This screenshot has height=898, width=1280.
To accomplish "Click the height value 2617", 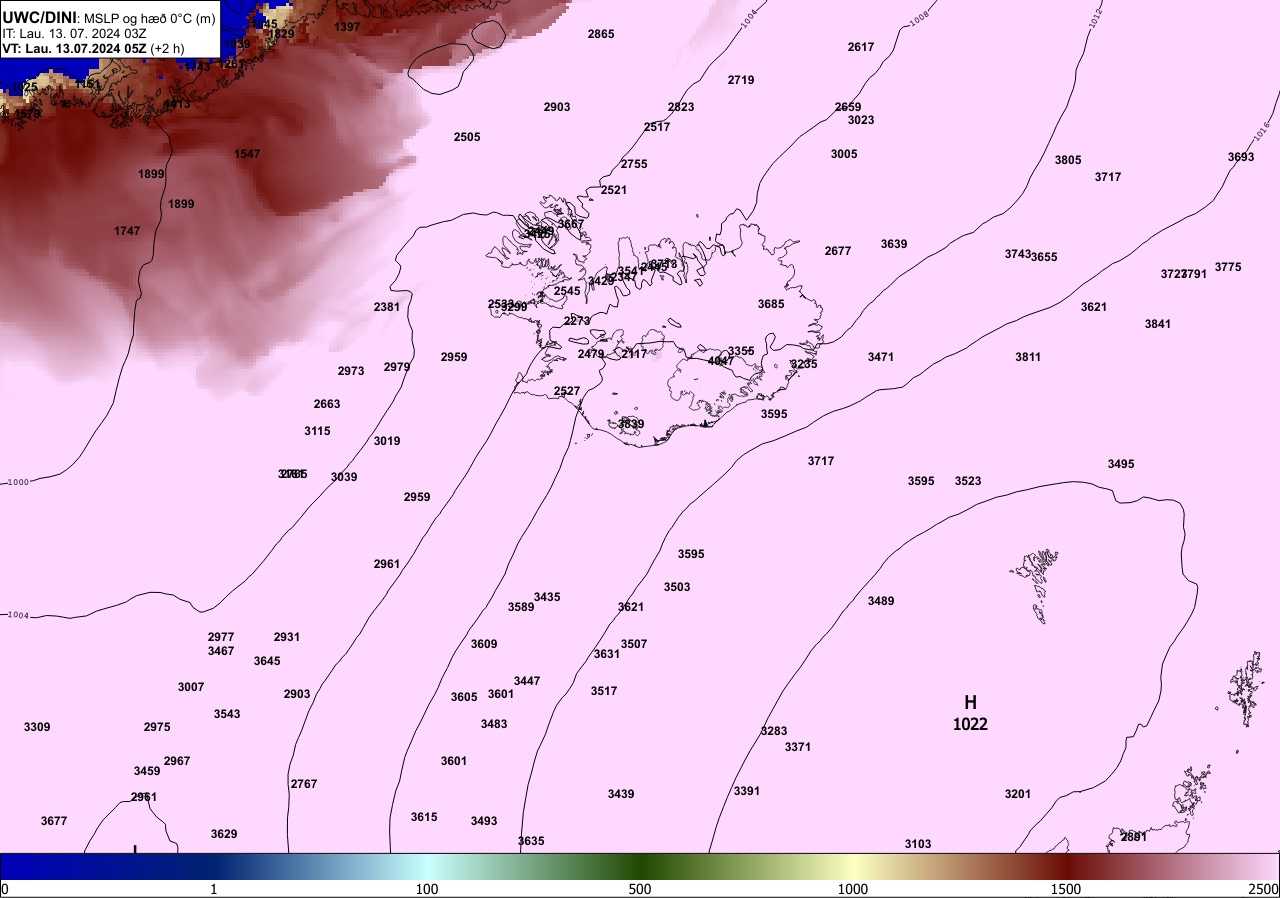I will [861, 47].
